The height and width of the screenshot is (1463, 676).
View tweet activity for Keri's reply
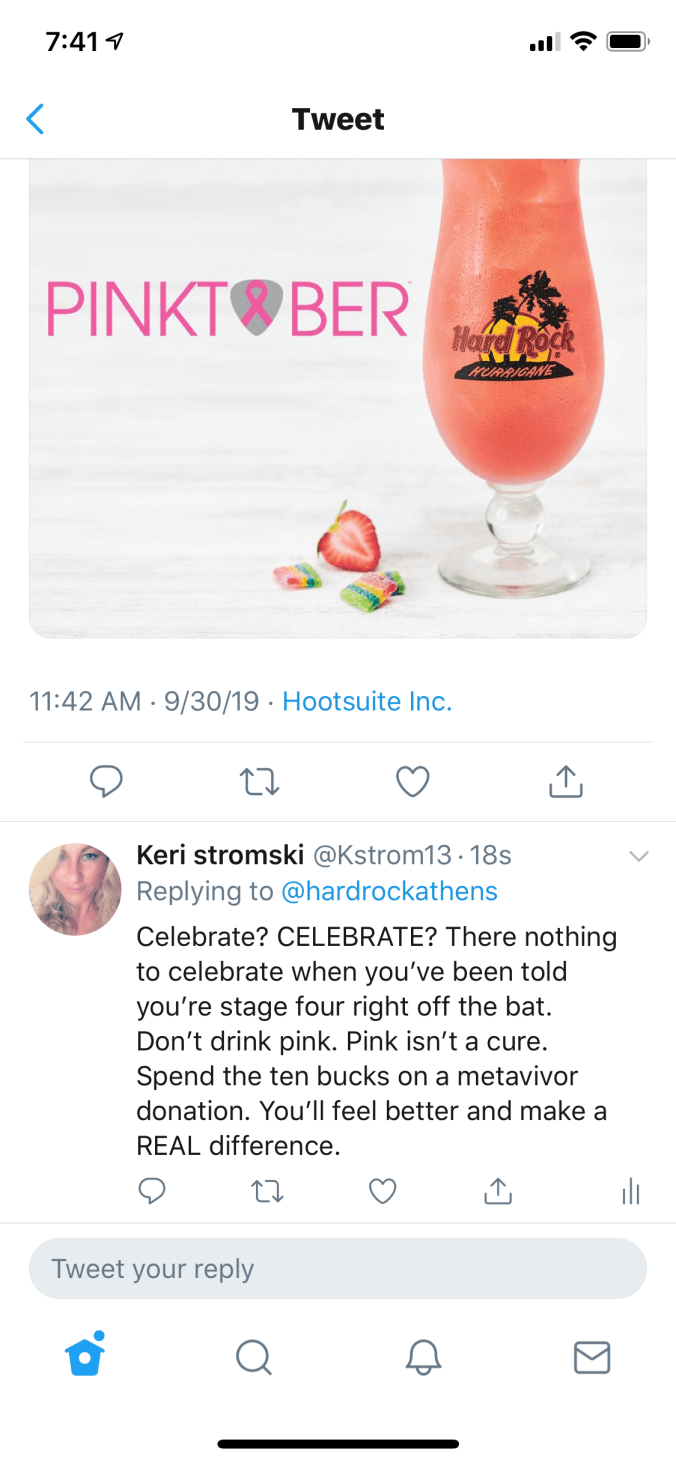pos(630,1190)
